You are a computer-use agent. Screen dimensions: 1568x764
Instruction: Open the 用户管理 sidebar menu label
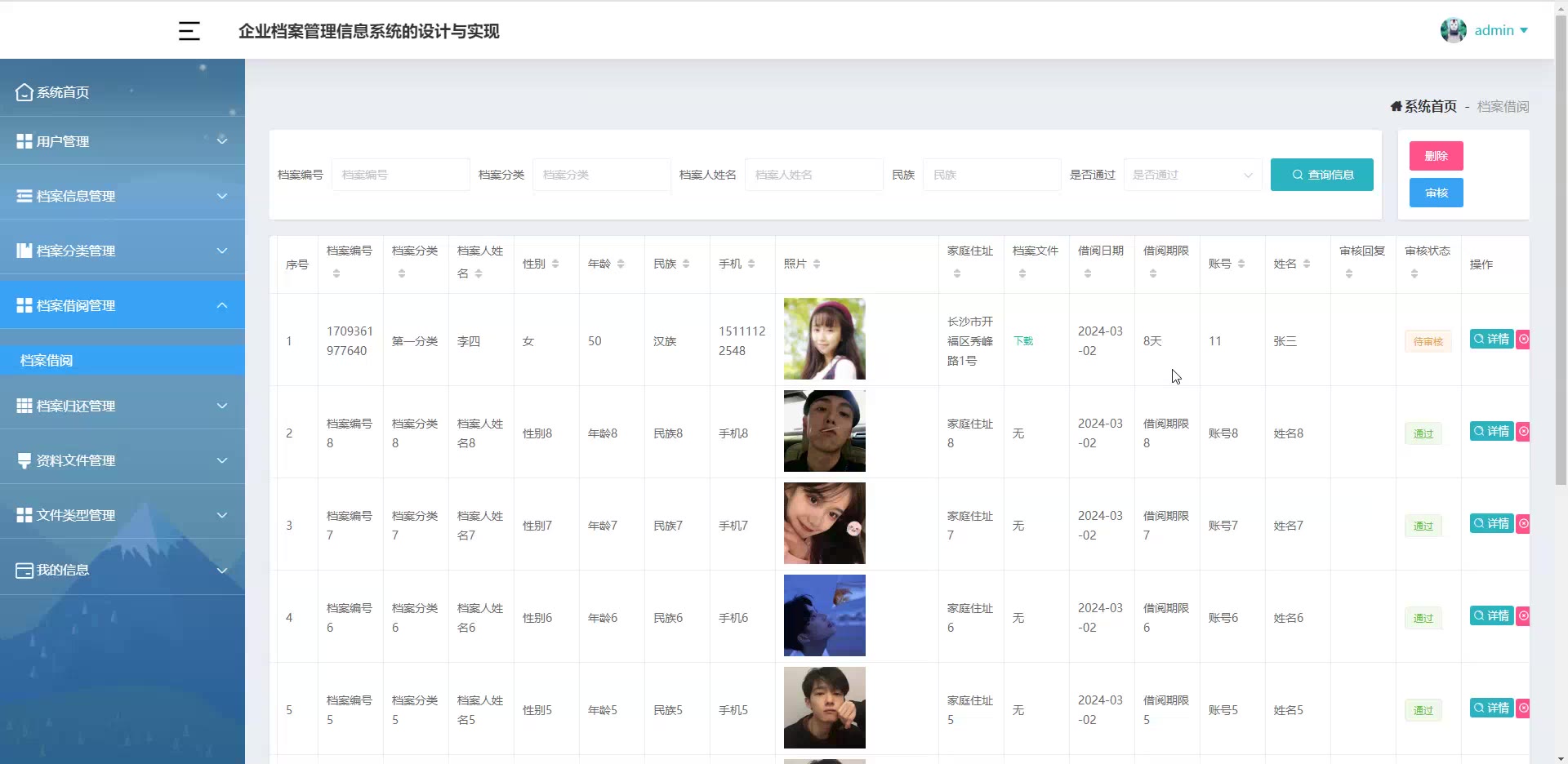[63, 141]
